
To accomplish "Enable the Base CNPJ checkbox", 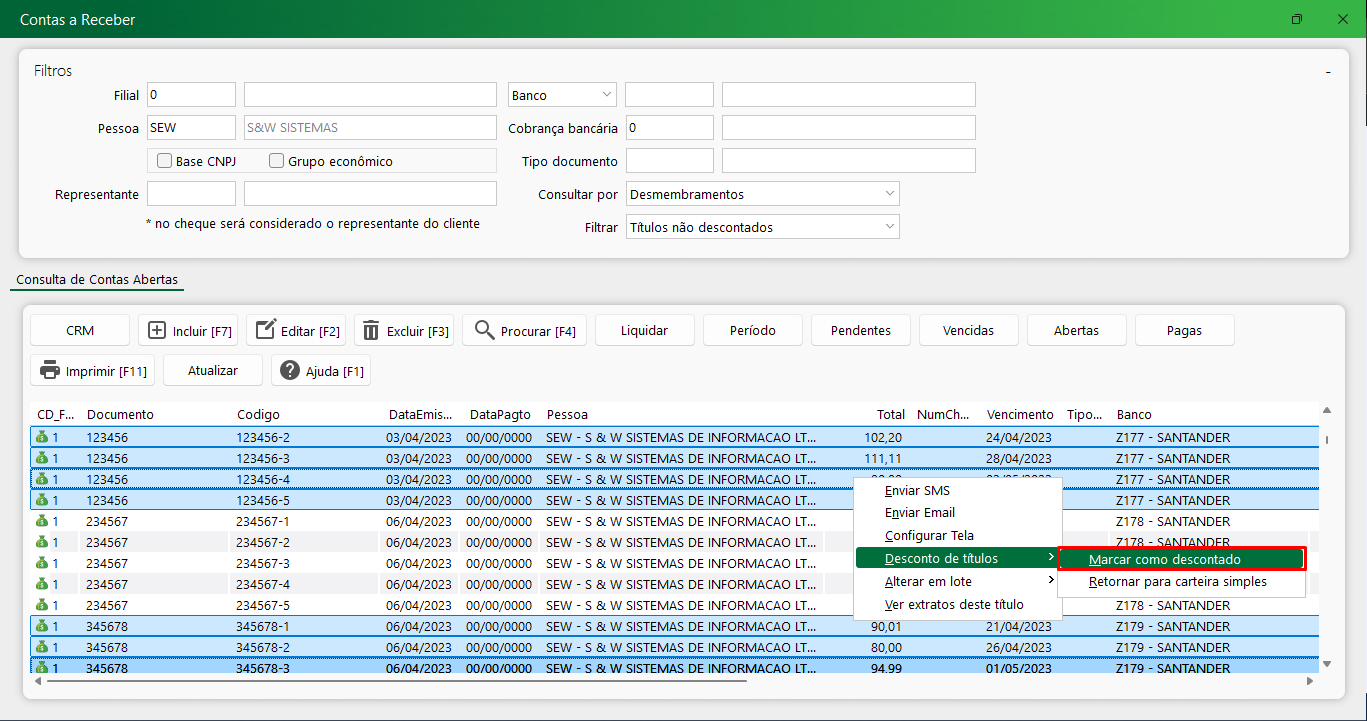I will point(165,161).
